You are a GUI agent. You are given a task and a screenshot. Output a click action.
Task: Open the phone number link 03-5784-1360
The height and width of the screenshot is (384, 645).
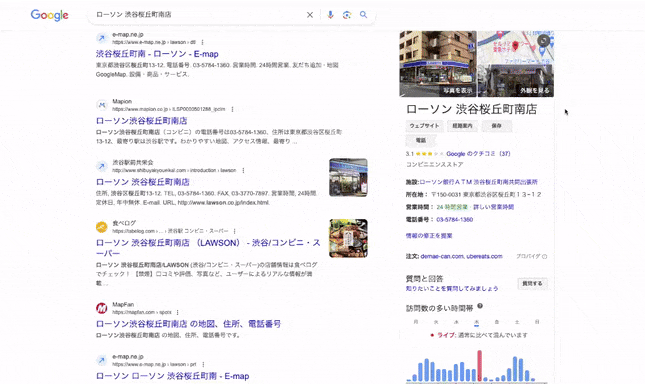pos(455,220)
